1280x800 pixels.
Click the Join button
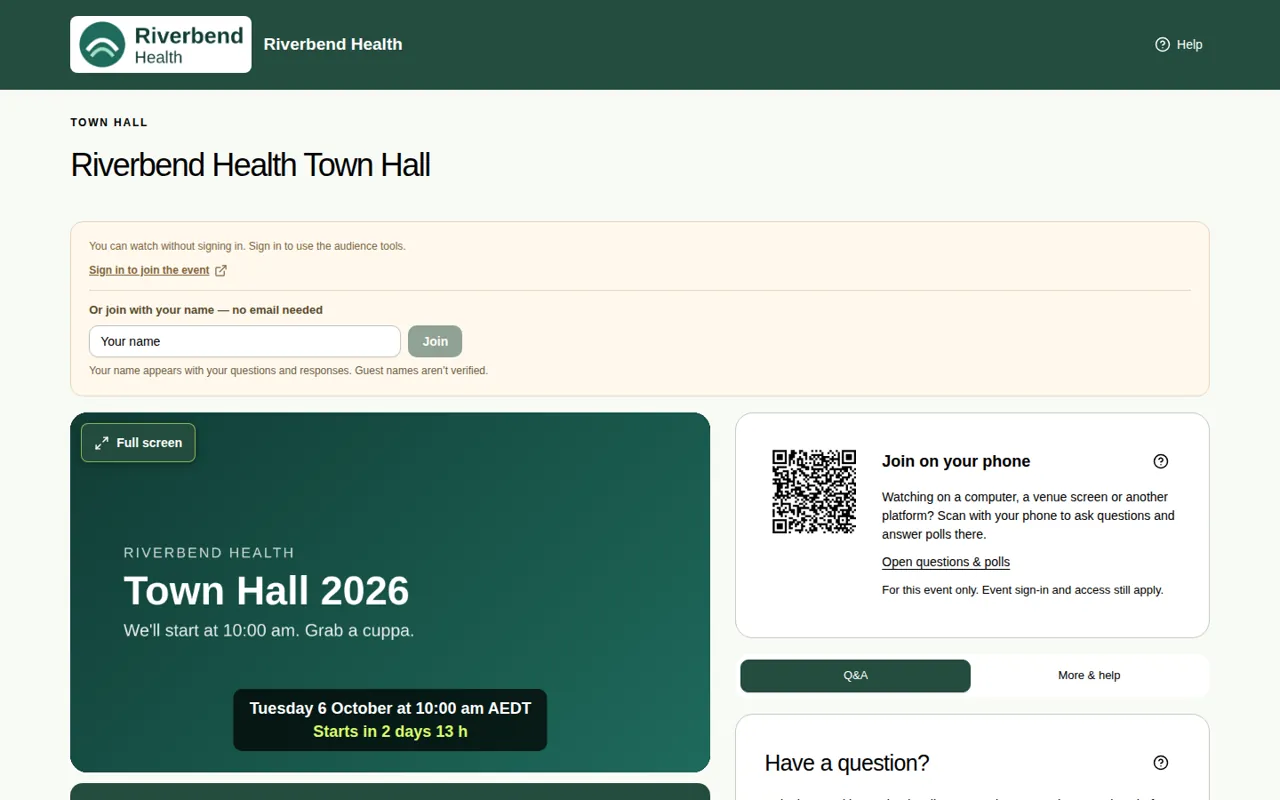pyautogui.click(x=435, y=341)
